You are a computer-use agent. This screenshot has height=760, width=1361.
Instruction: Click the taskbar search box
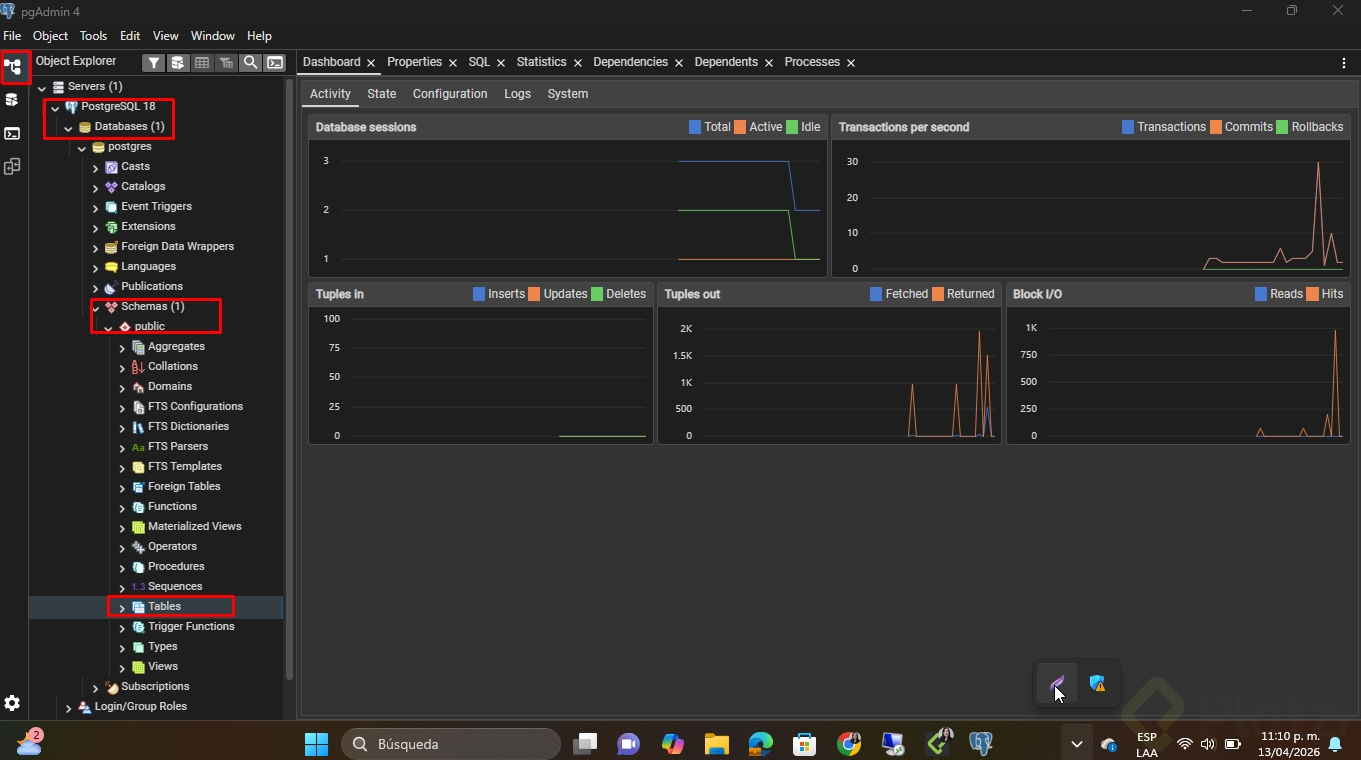click(x=451, y=744)
